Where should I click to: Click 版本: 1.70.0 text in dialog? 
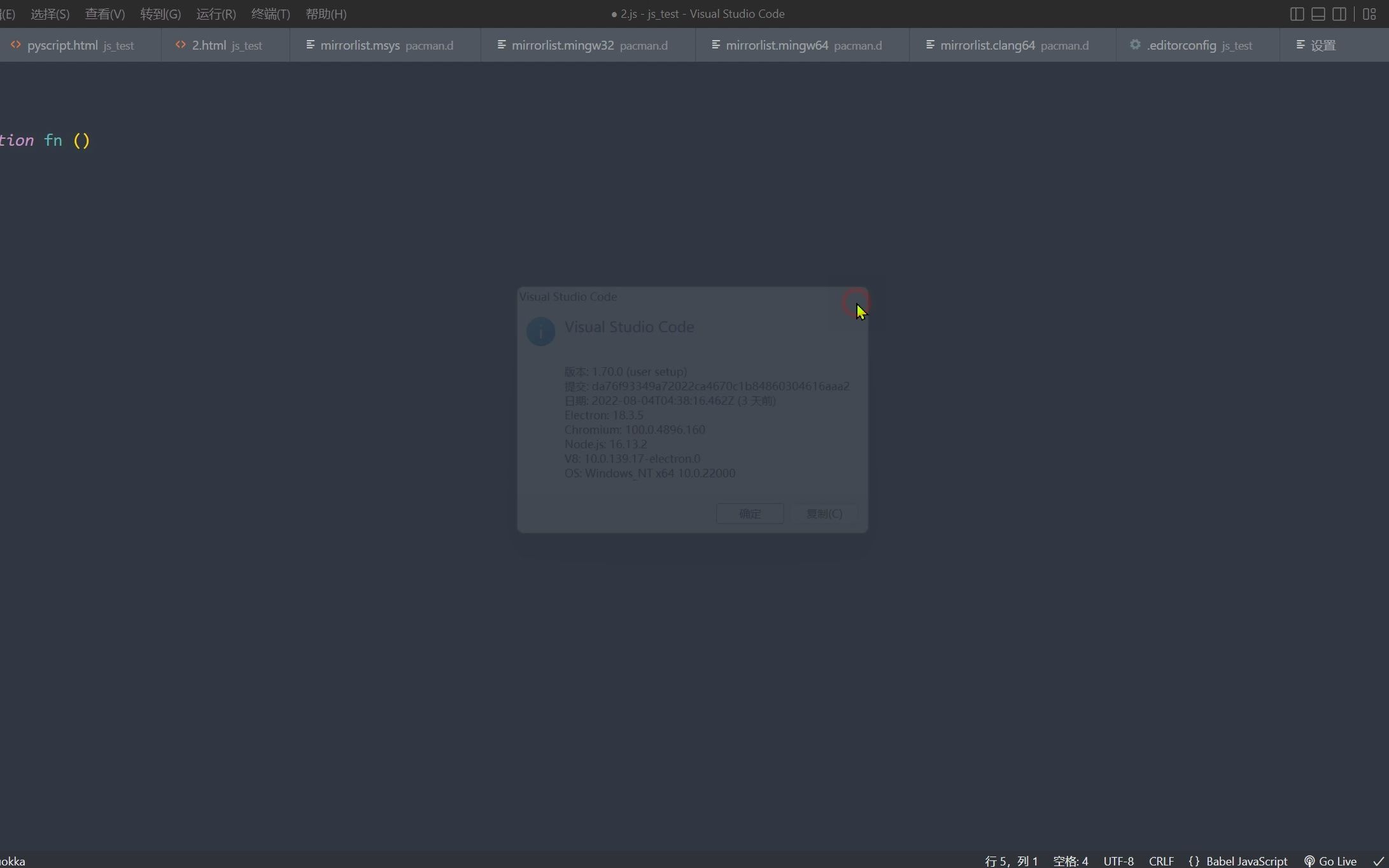[625, 372]
